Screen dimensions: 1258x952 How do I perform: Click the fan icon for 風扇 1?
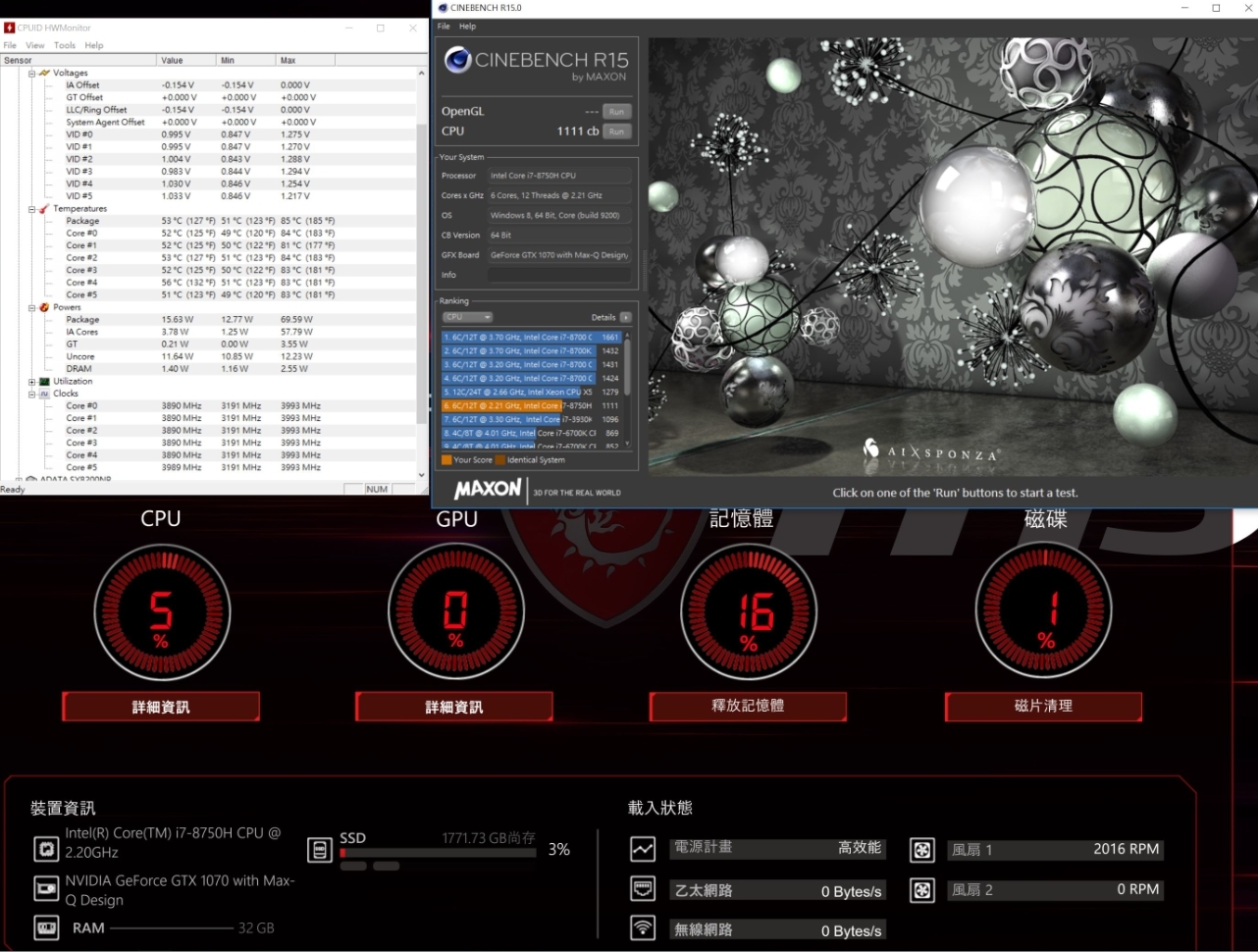pyautogui.click(x=922, y=849)
